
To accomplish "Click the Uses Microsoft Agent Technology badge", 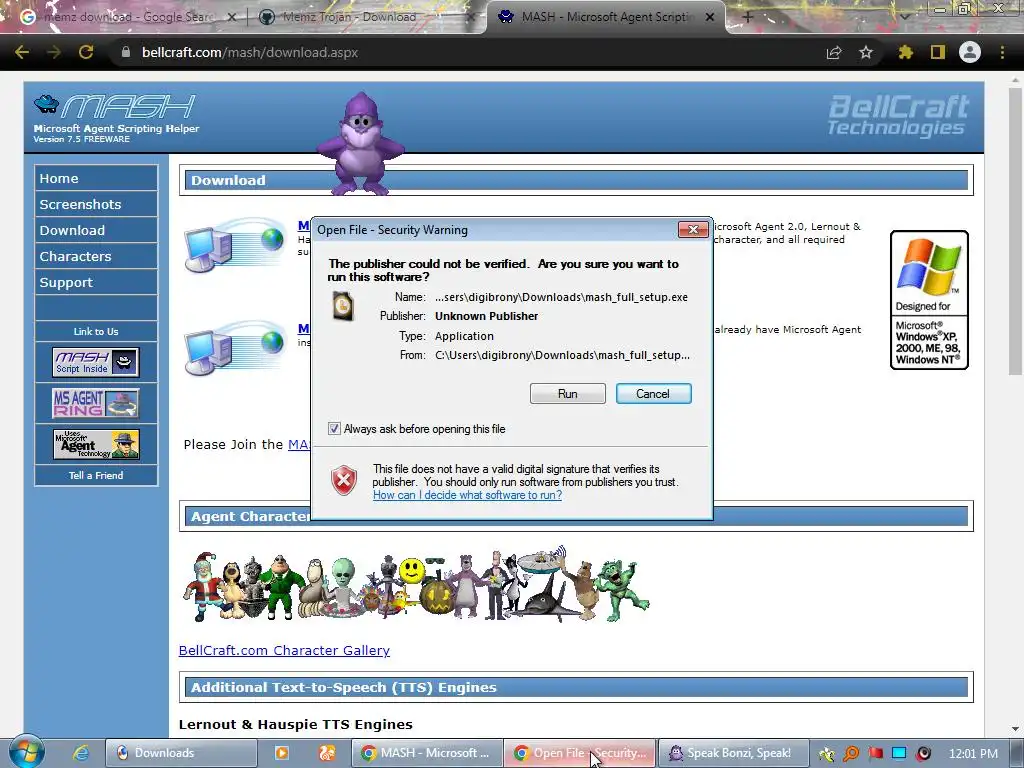I will [x=96, y=444].
